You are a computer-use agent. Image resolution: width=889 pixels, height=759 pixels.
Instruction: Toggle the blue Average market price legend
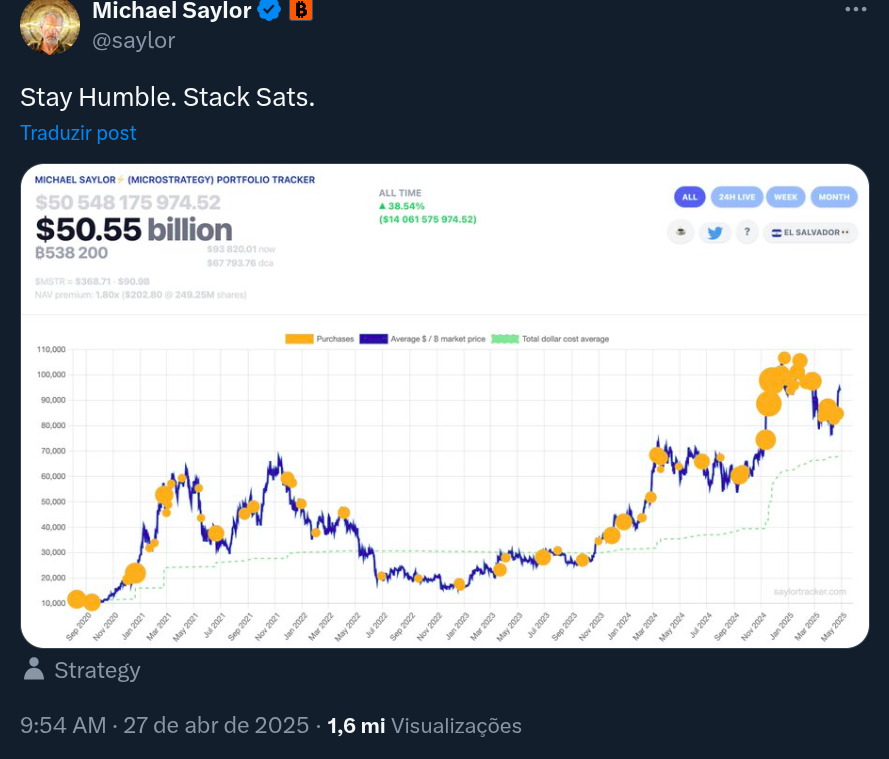pos(374,339)
